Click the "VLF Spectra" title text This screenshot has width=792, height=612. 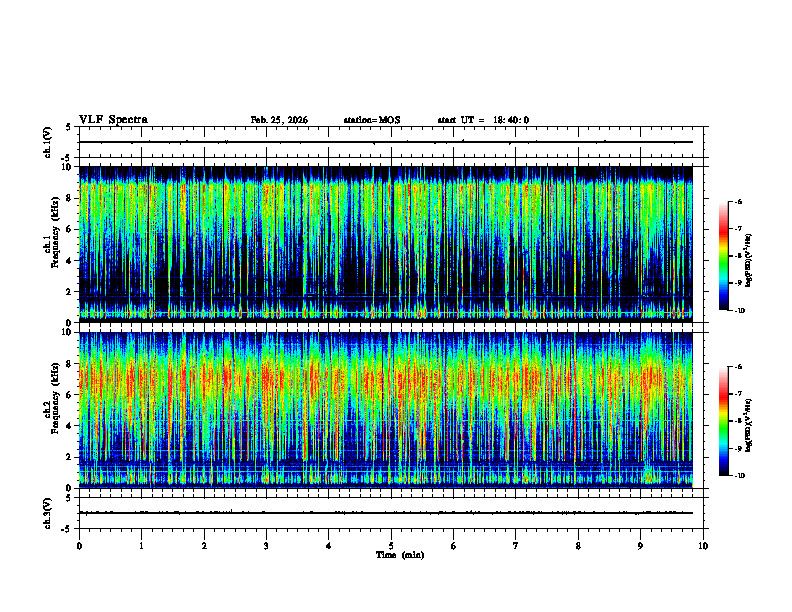pos(113,120)
